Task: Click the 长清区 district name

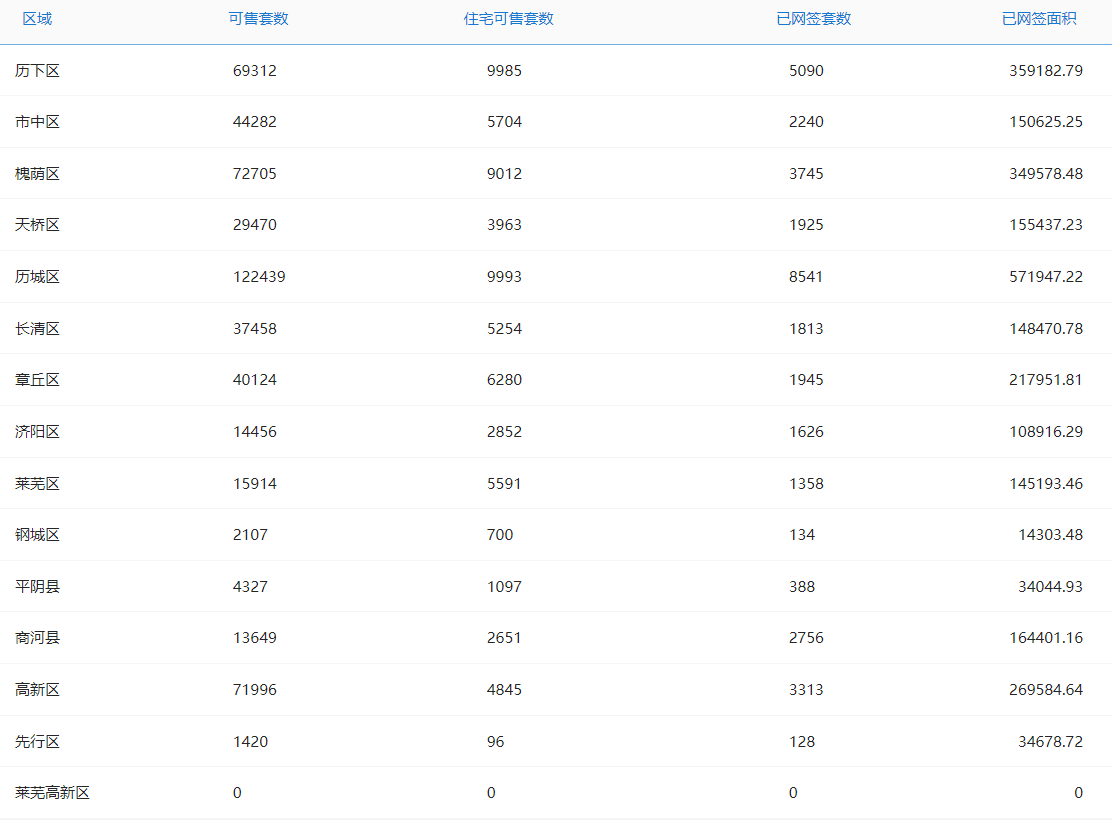Action: [37, 329]
